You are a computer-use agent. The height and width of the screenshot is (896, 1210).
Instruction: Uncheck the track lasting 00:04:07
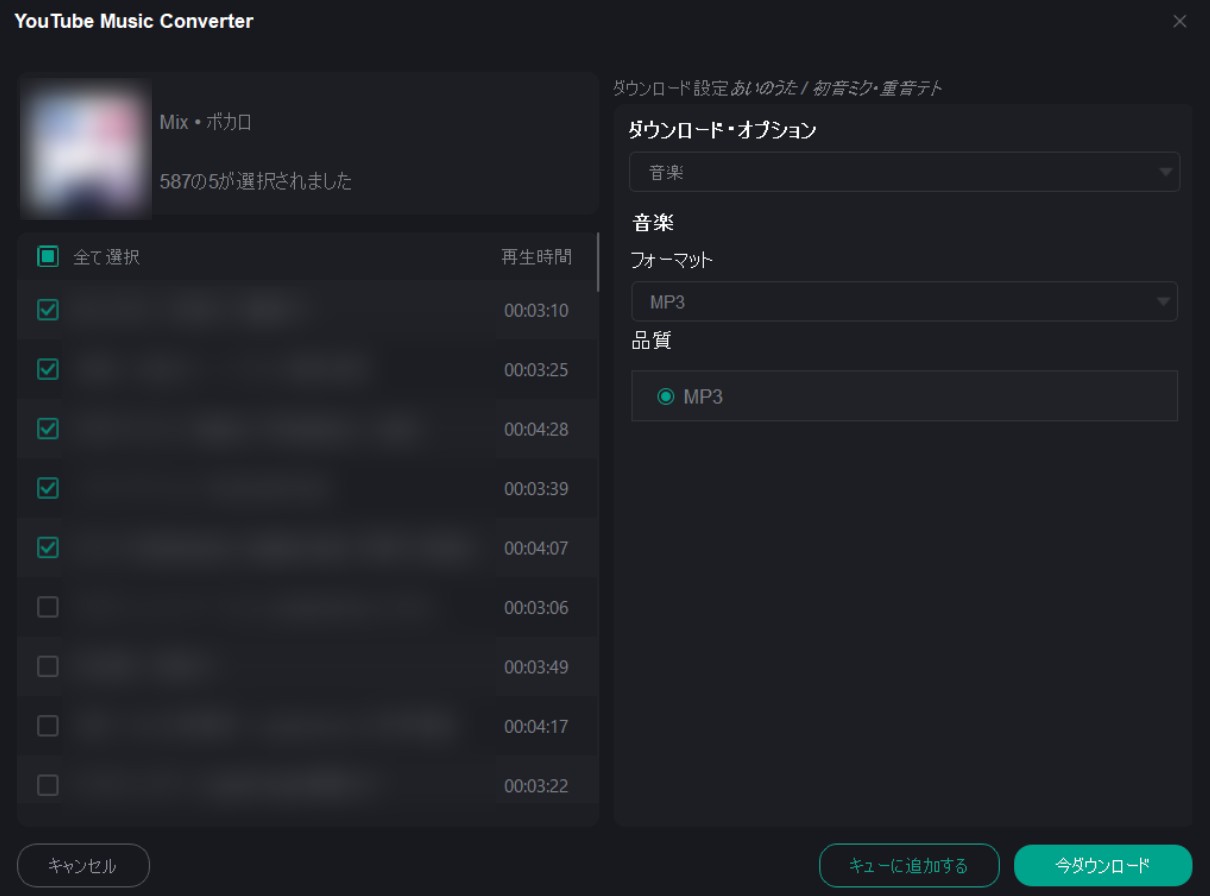(x=47, y=547)
